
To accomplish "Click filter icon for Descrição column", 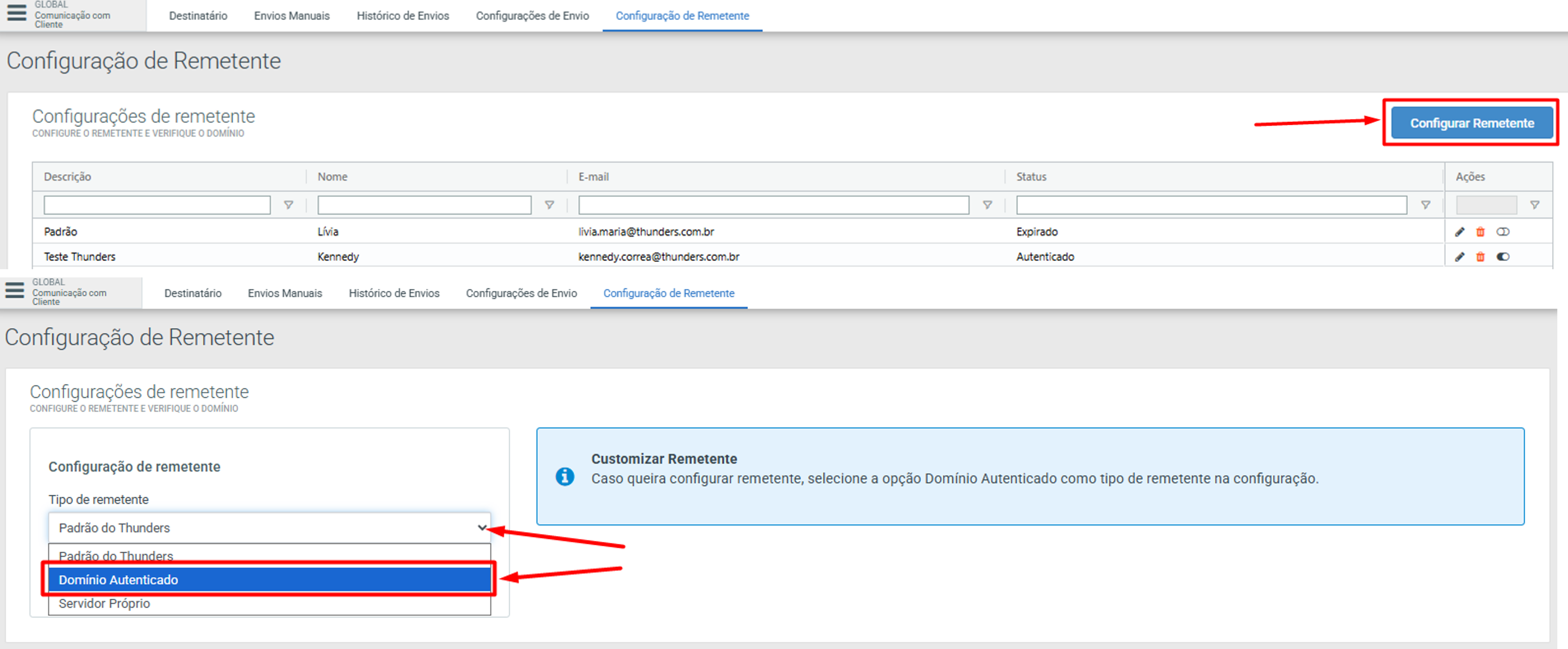I will point(289,205).
